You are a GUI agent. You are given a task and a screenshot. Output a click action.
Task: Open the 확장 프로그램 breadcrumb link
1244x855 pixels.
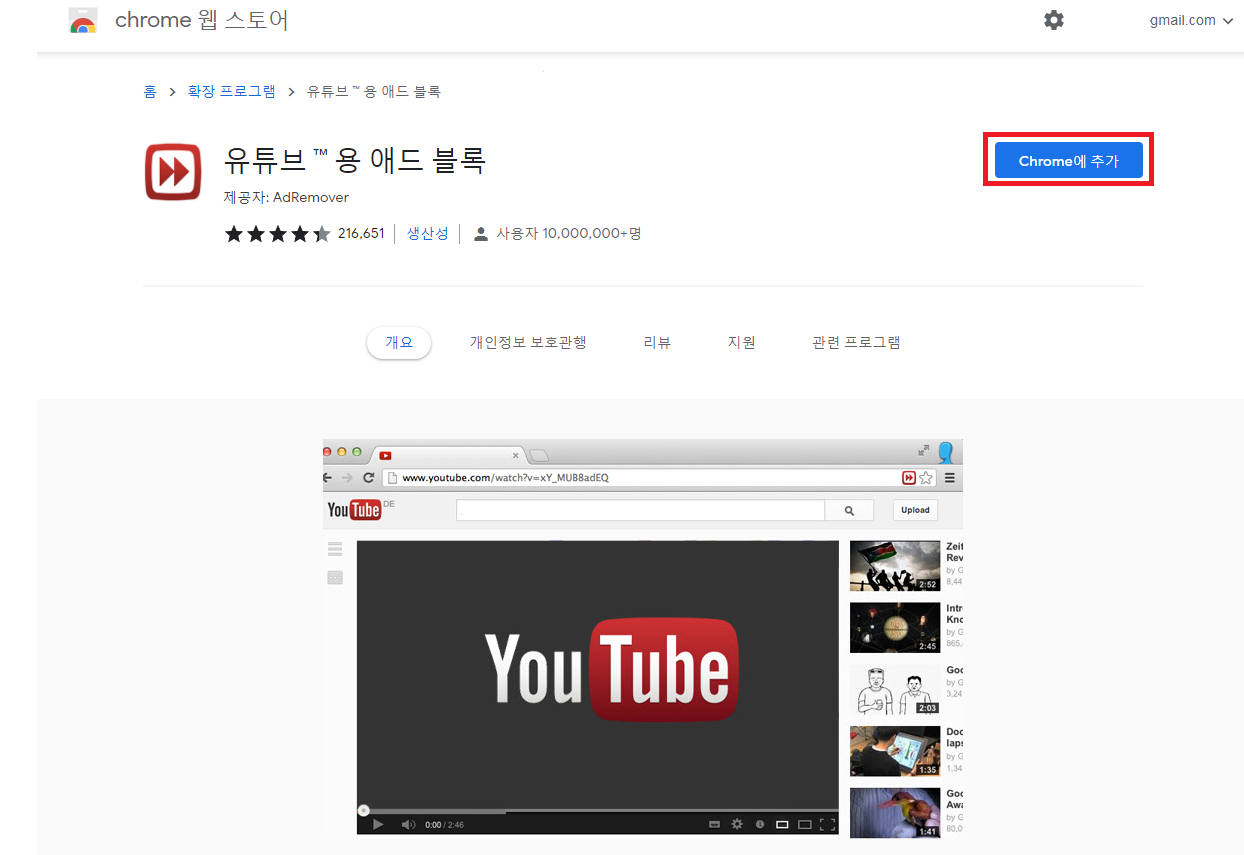coord(231,91)
